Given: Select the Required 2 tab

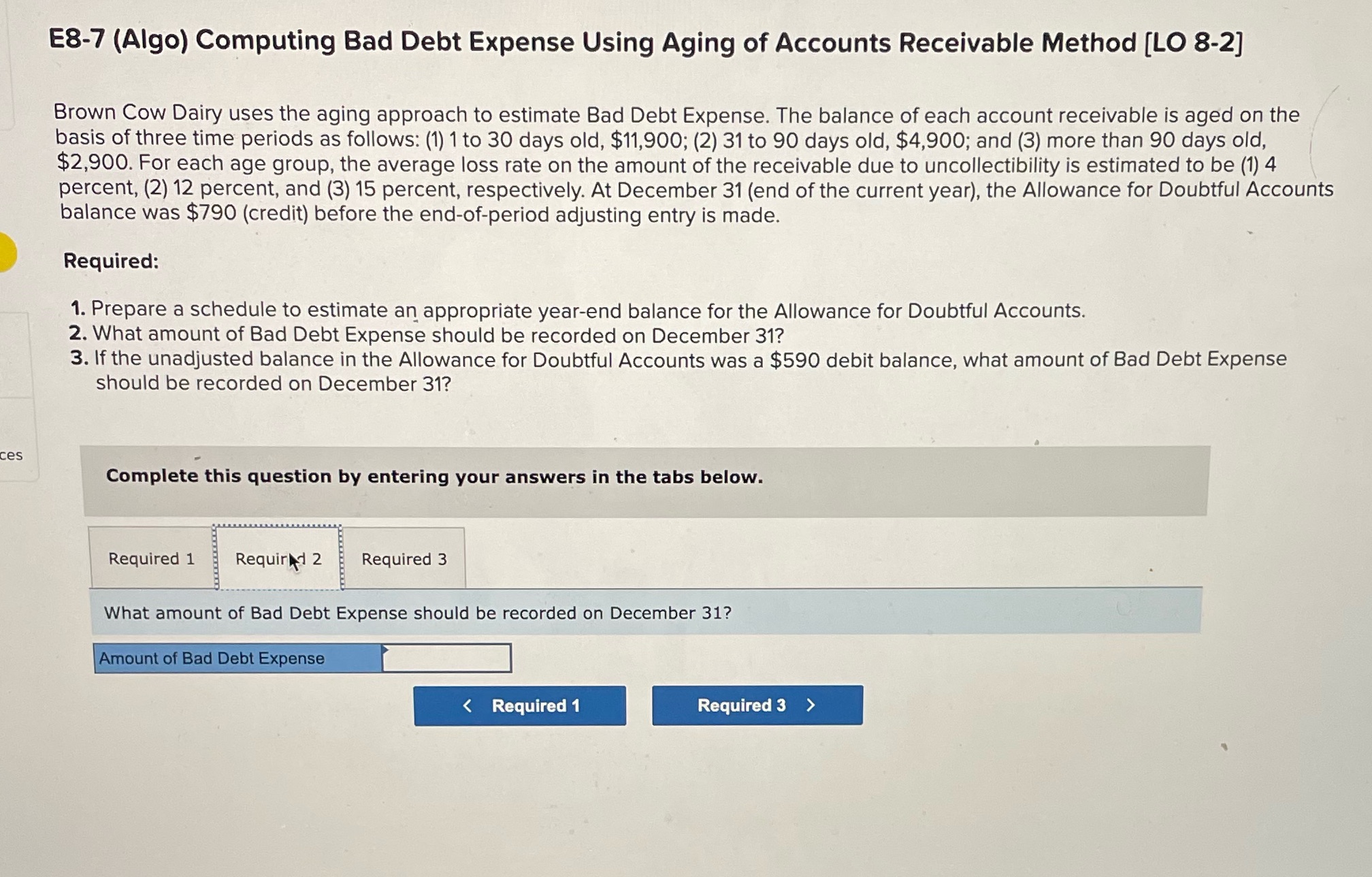Looking at the screenshot, I should [x=277, y=558].
